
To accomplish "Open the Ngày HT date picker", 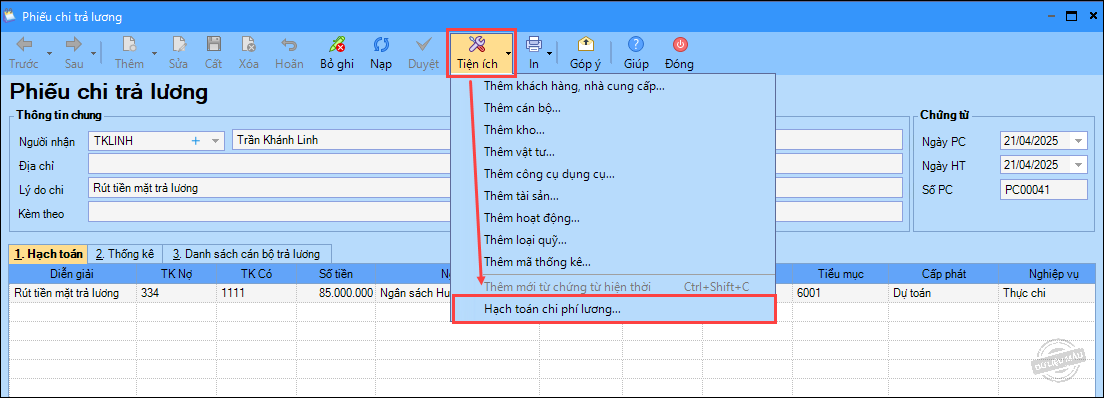I will tap(1079, 166).
